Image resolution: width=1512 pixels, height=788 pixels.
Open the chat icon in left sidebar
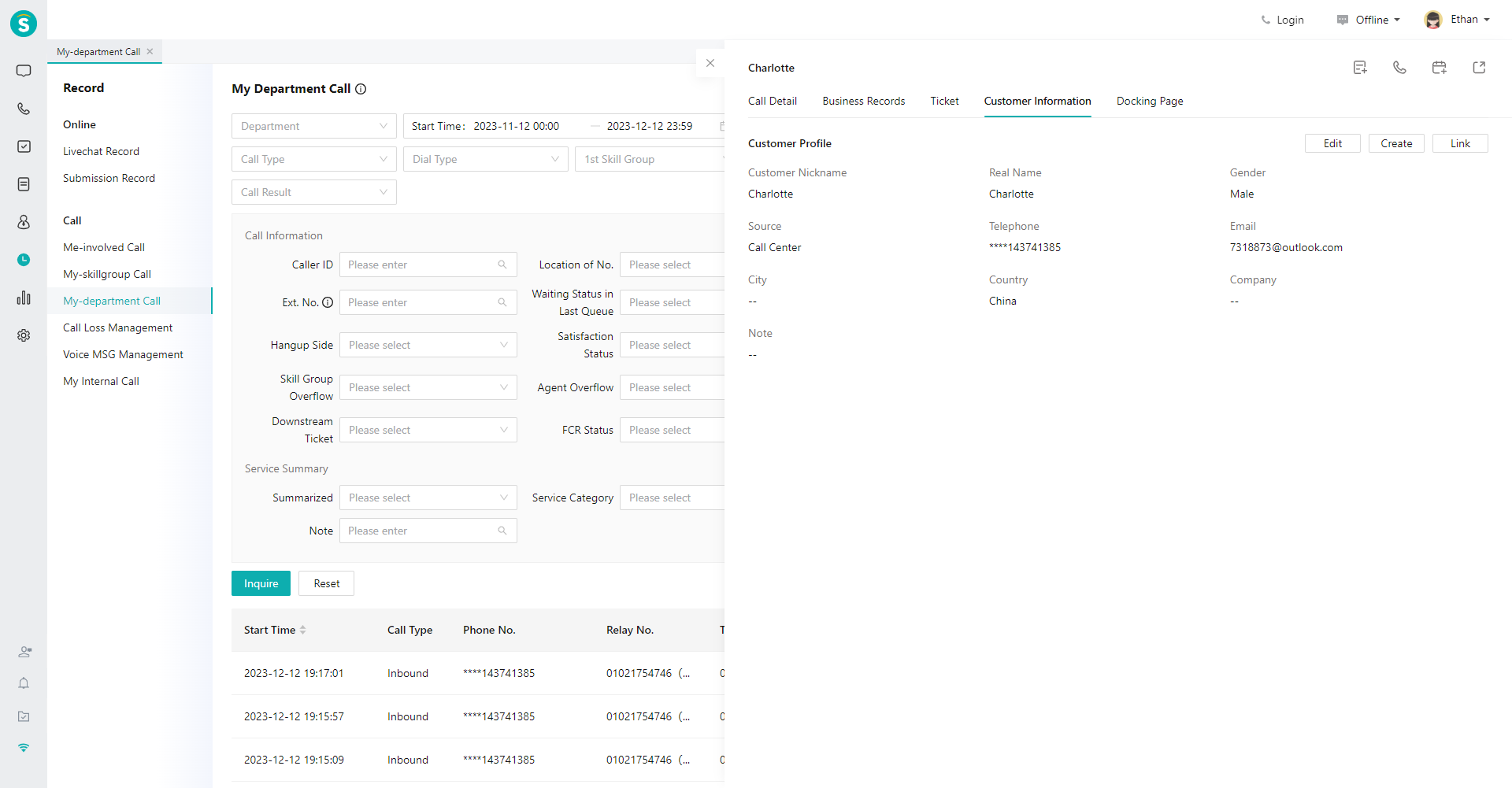[24, 71]
